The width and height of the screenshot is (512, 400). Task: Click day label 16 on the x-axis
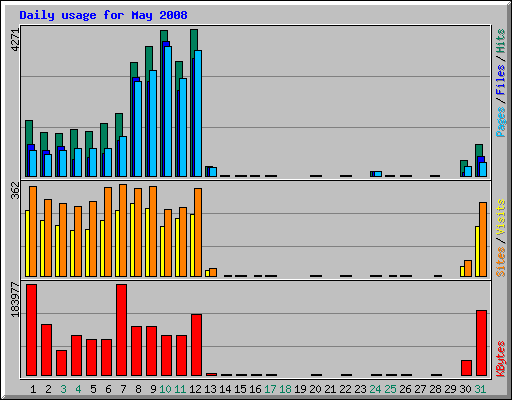[255, 389]
